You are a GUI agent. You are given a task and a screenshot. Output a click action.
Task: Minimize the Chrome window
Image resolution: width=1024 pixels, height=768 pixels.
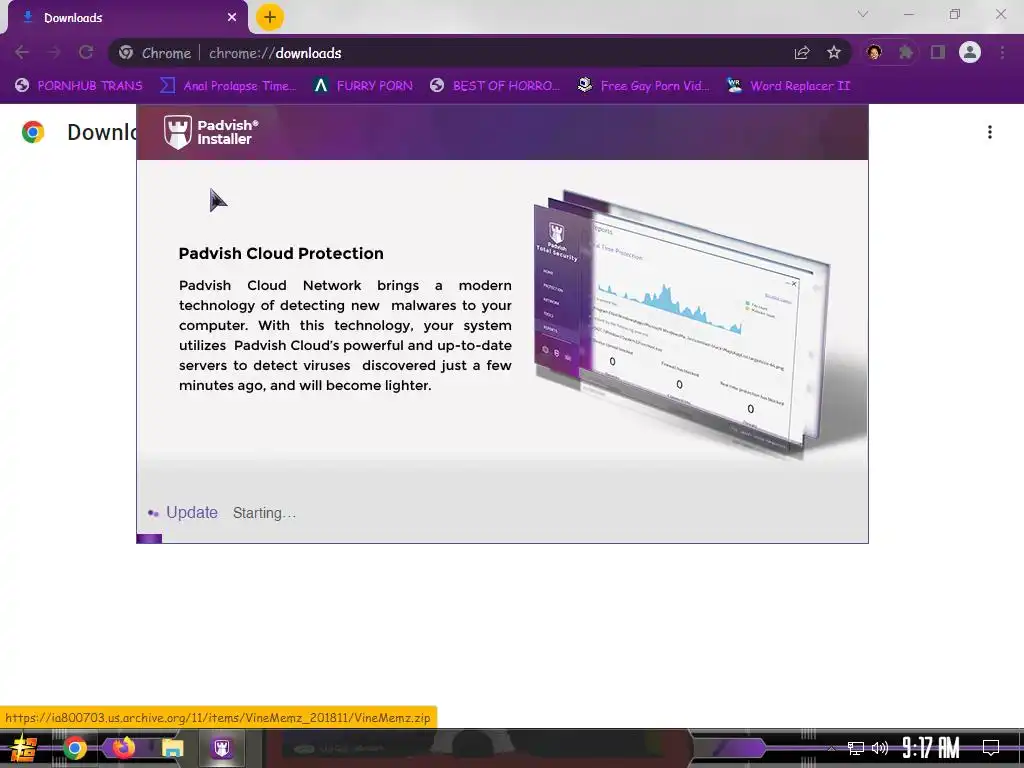[x=908, y=14]
